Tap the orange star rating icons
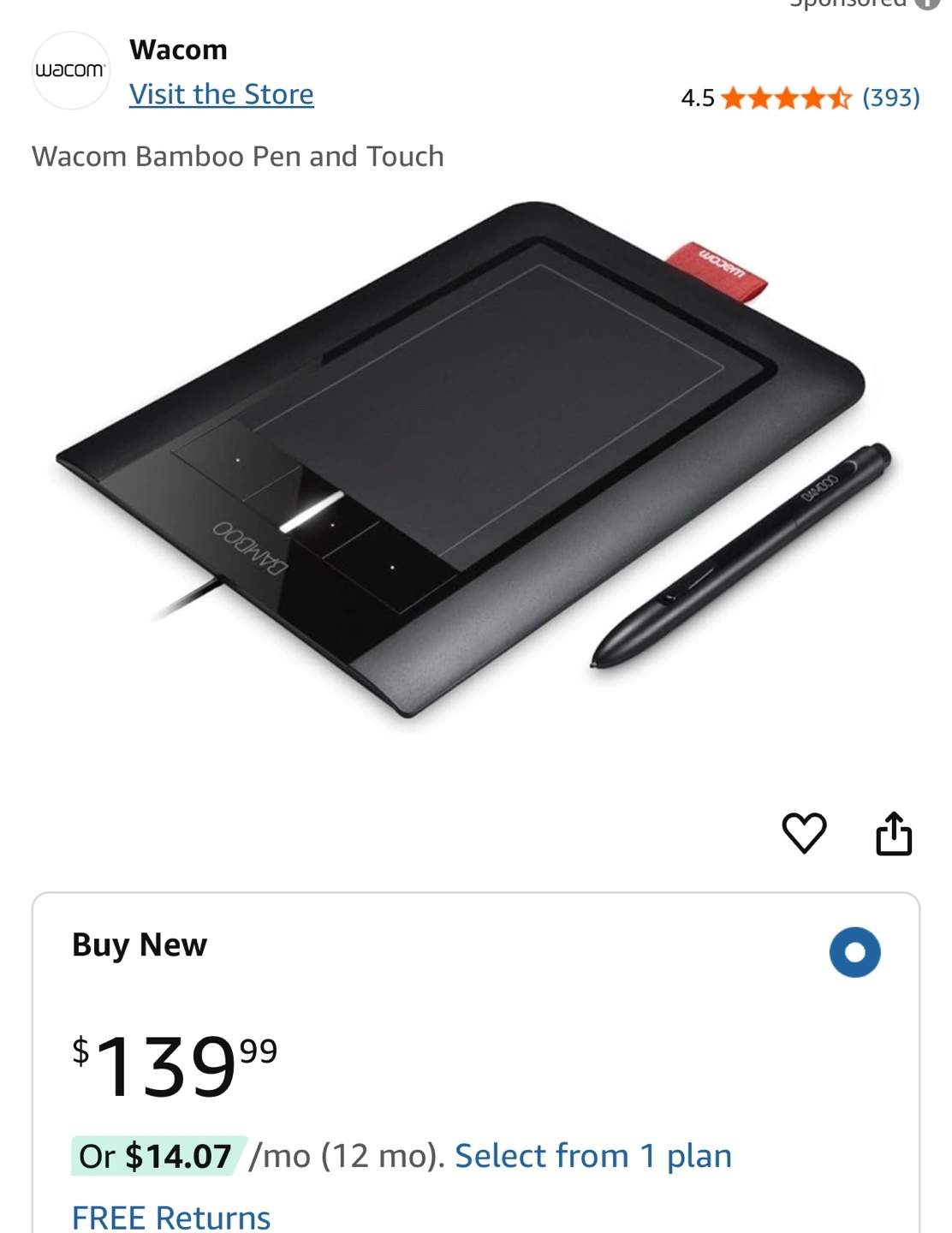This screenshot has width=952, height=1233. [787, 98]
